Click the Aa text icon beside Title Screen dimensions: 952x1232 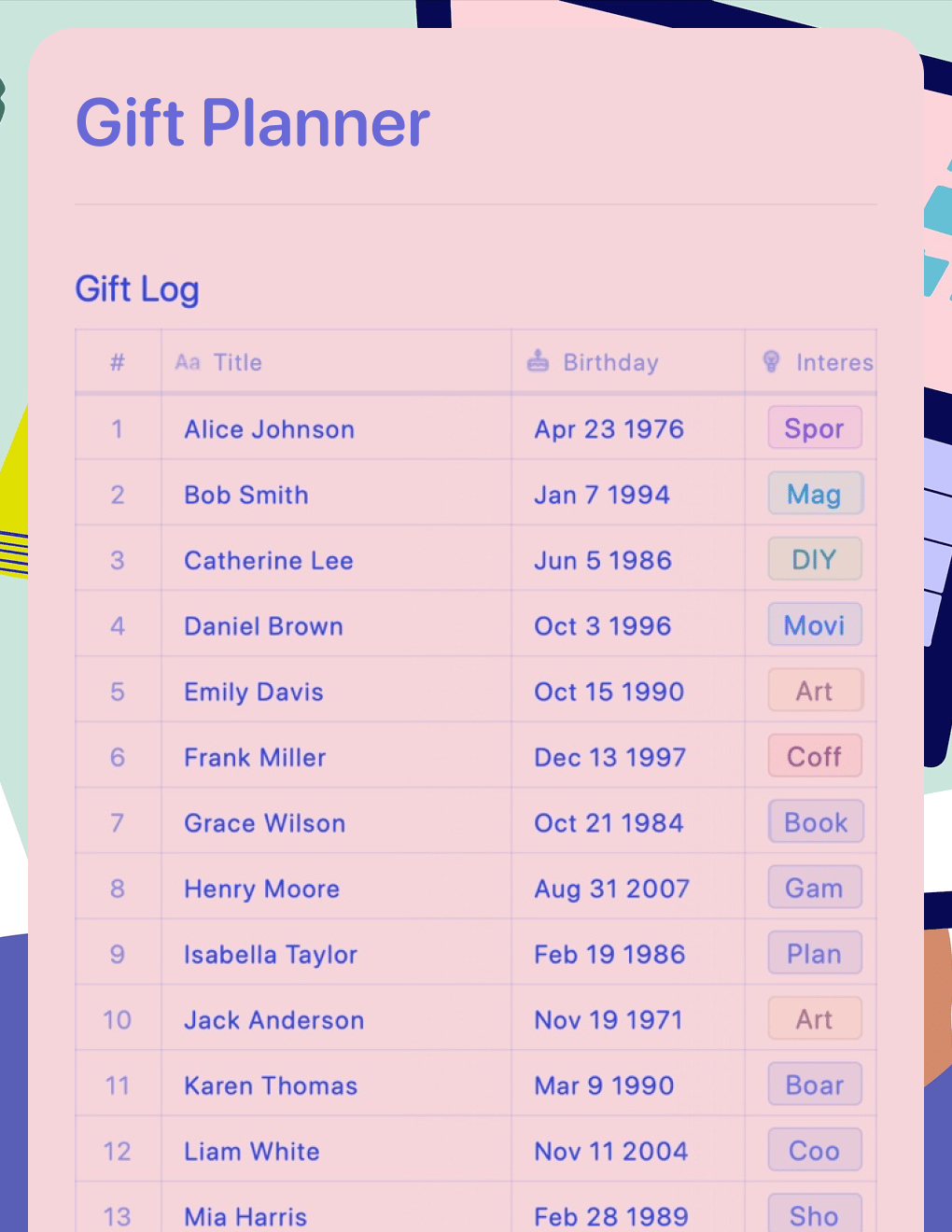pos(188,362)
